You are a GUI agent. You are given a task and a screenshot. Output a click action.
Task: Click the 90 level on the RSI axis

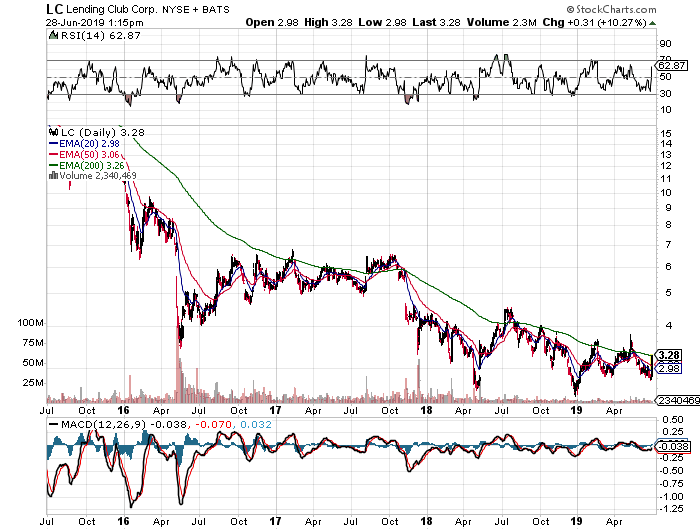coord(666,43)
